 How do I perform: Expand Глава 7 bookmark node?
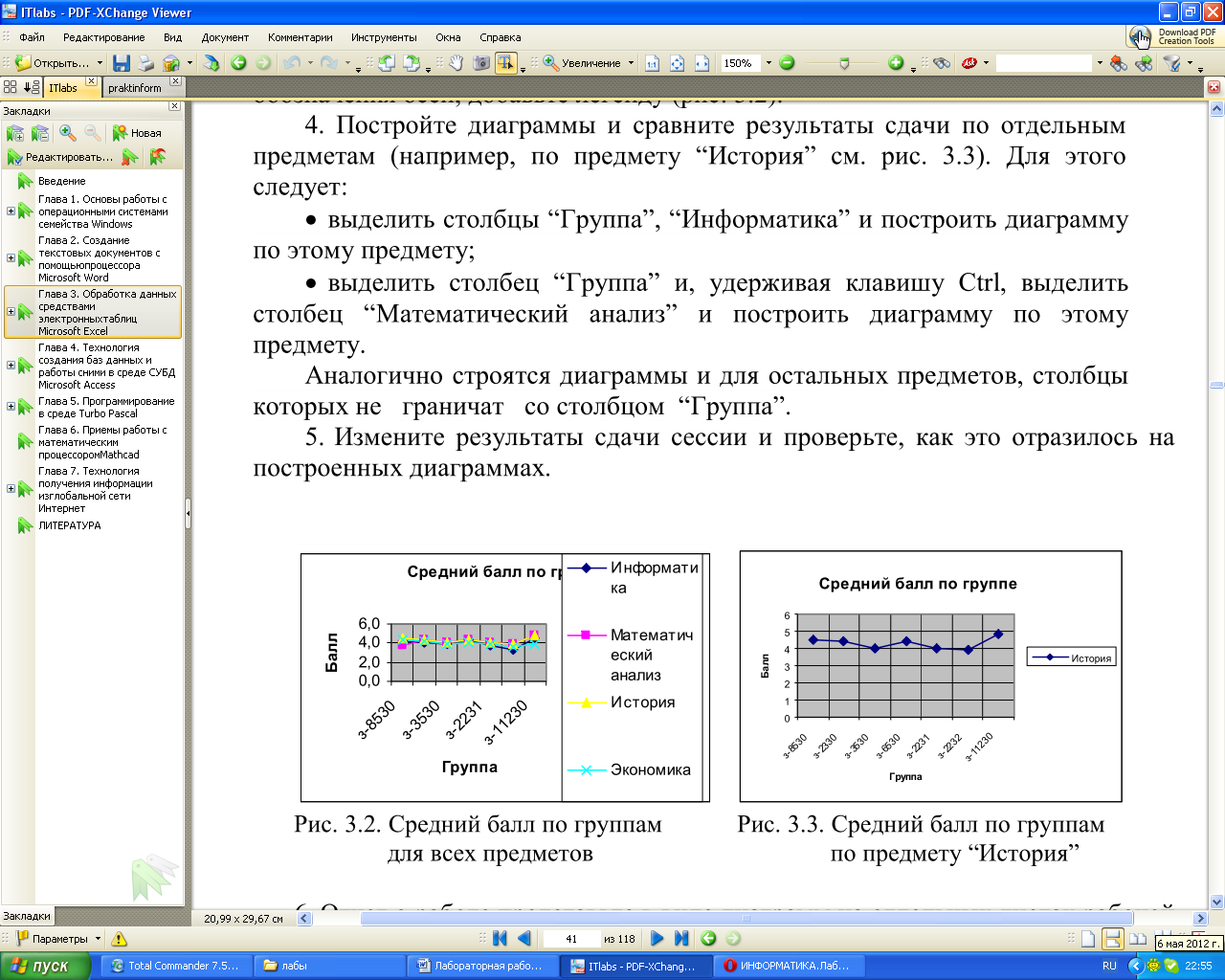[x=11, y=489]
